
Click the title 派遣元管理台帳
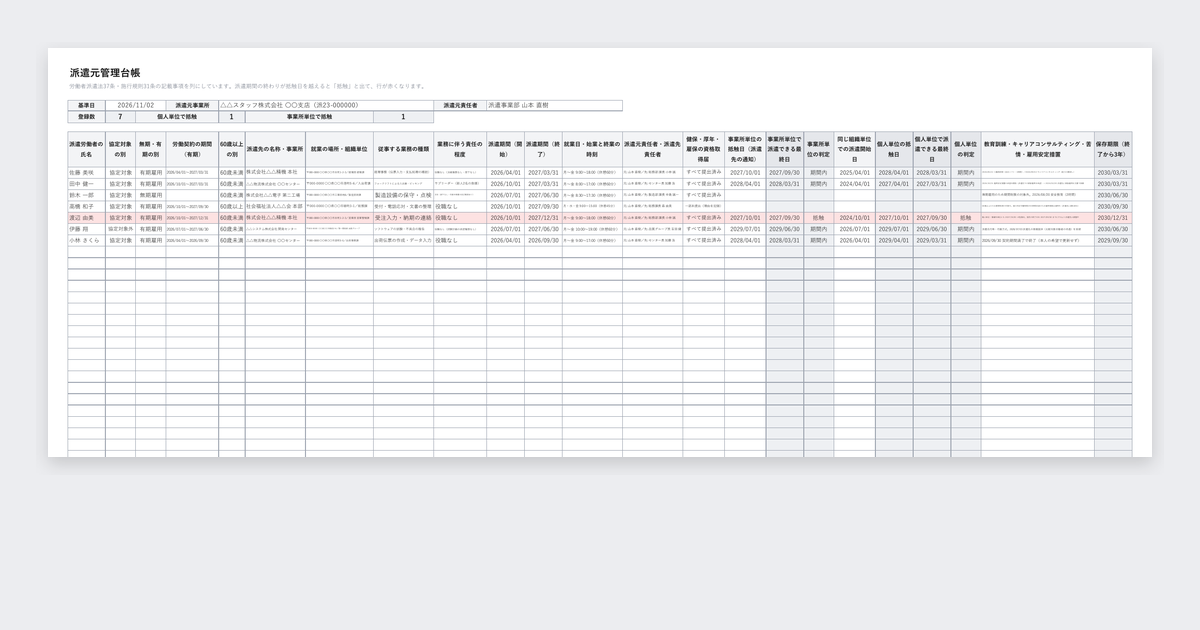(105, 73)
